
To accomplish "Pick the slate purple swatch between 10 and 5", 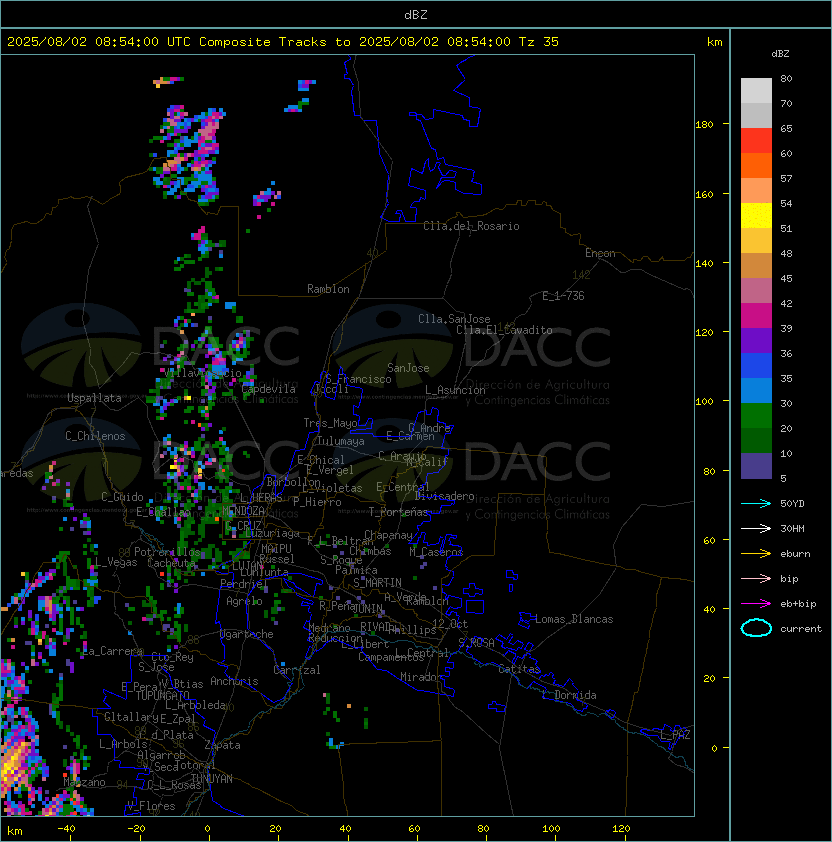I will (x=756, y=465).
